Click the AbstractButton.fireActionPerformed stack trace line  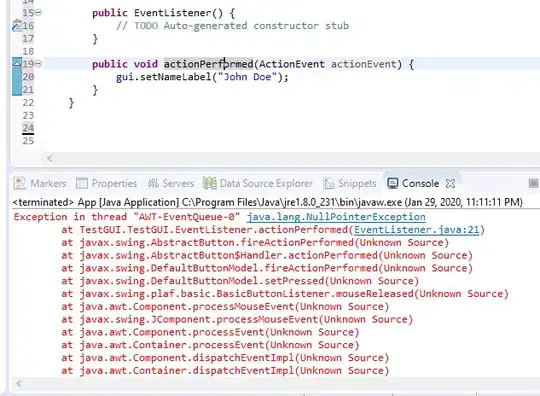click(x=255, y=242)
